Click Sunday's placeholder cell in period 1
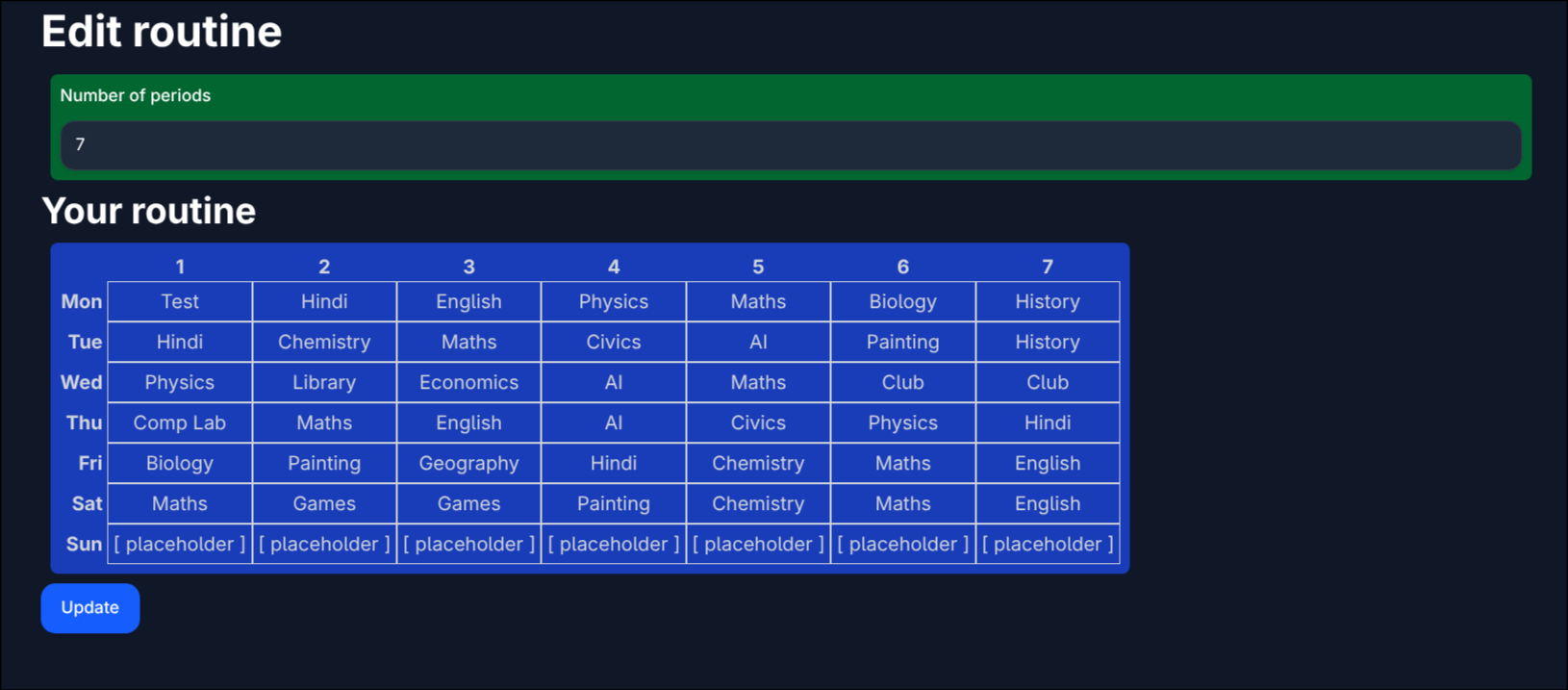Image resolution: width=1568 pixels, height=690 pixels. click(x=180, y=544)
